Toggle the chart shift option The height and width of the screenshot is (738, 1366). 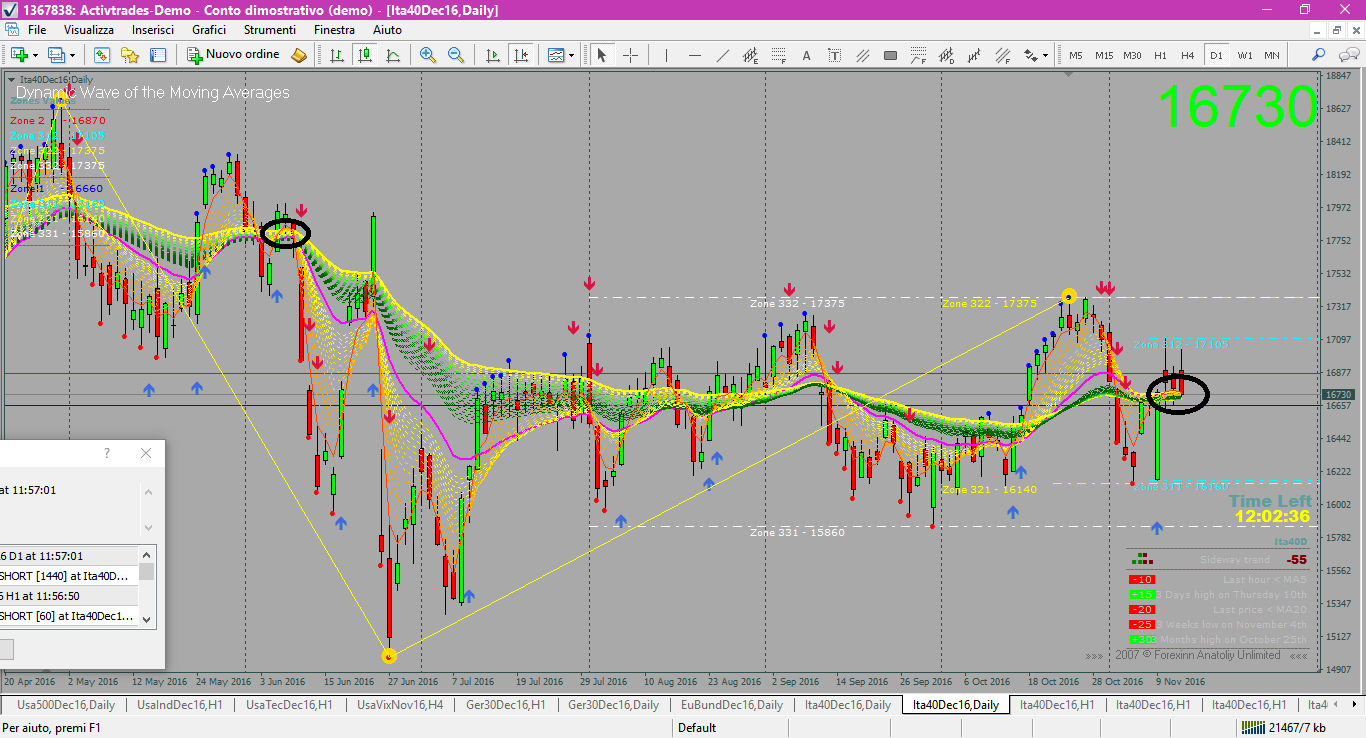[x=520, y=55]
